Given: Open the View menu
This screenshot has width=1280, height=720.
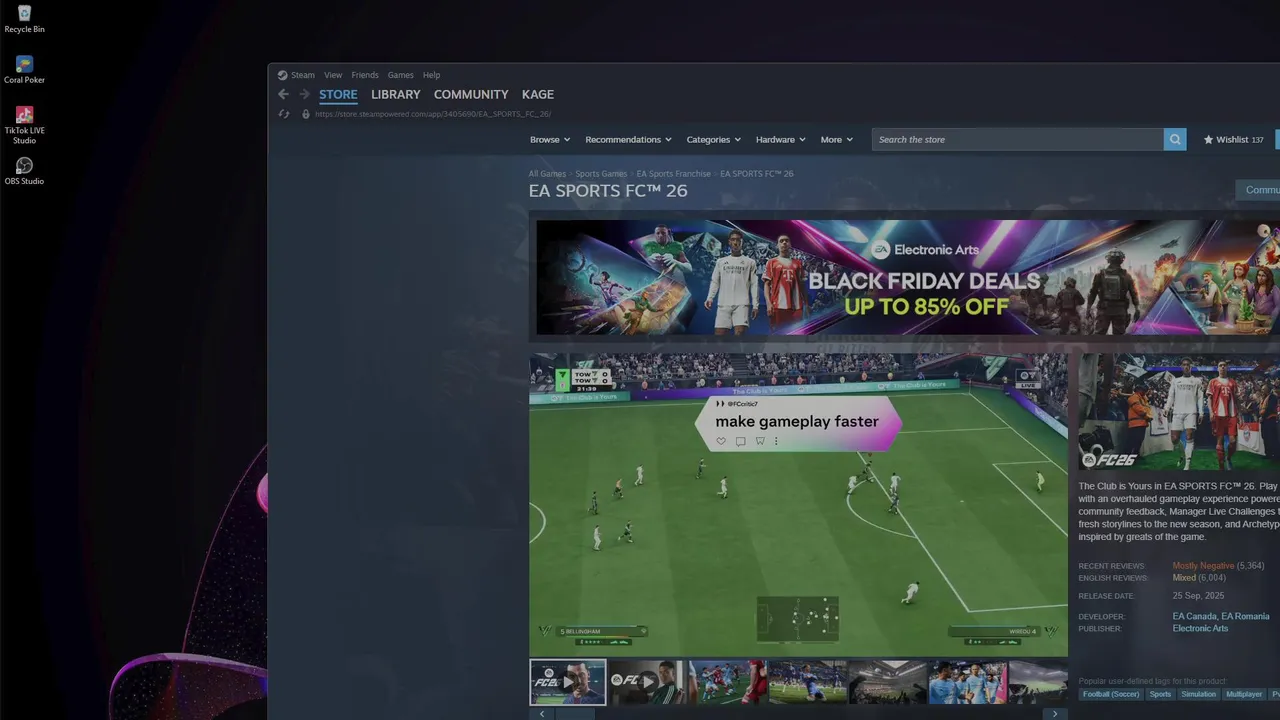Looking at the screenshot, I should click(x=333, y=75).
